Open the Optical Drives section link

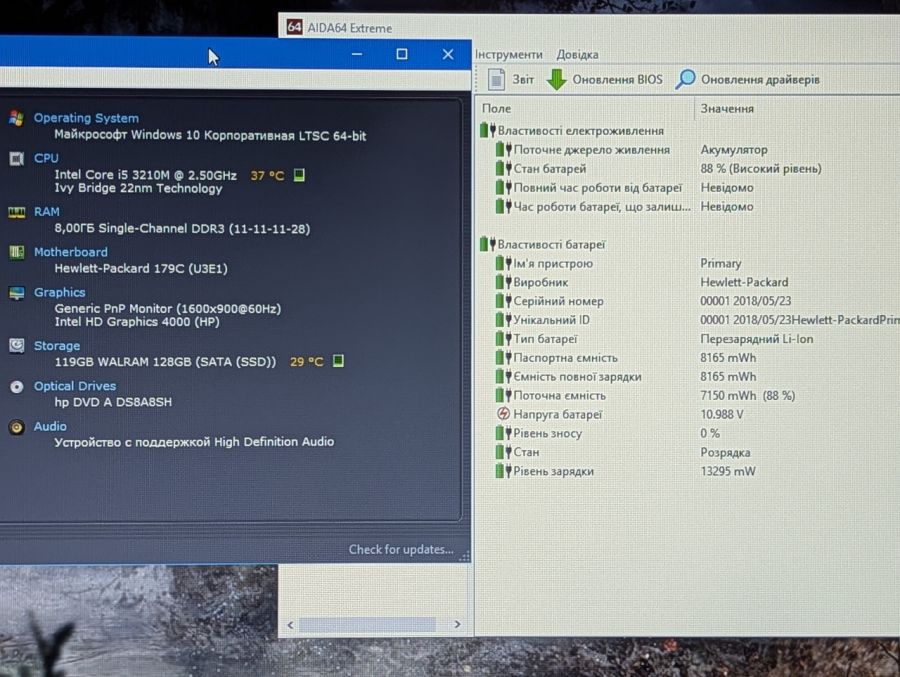(75, 386)
